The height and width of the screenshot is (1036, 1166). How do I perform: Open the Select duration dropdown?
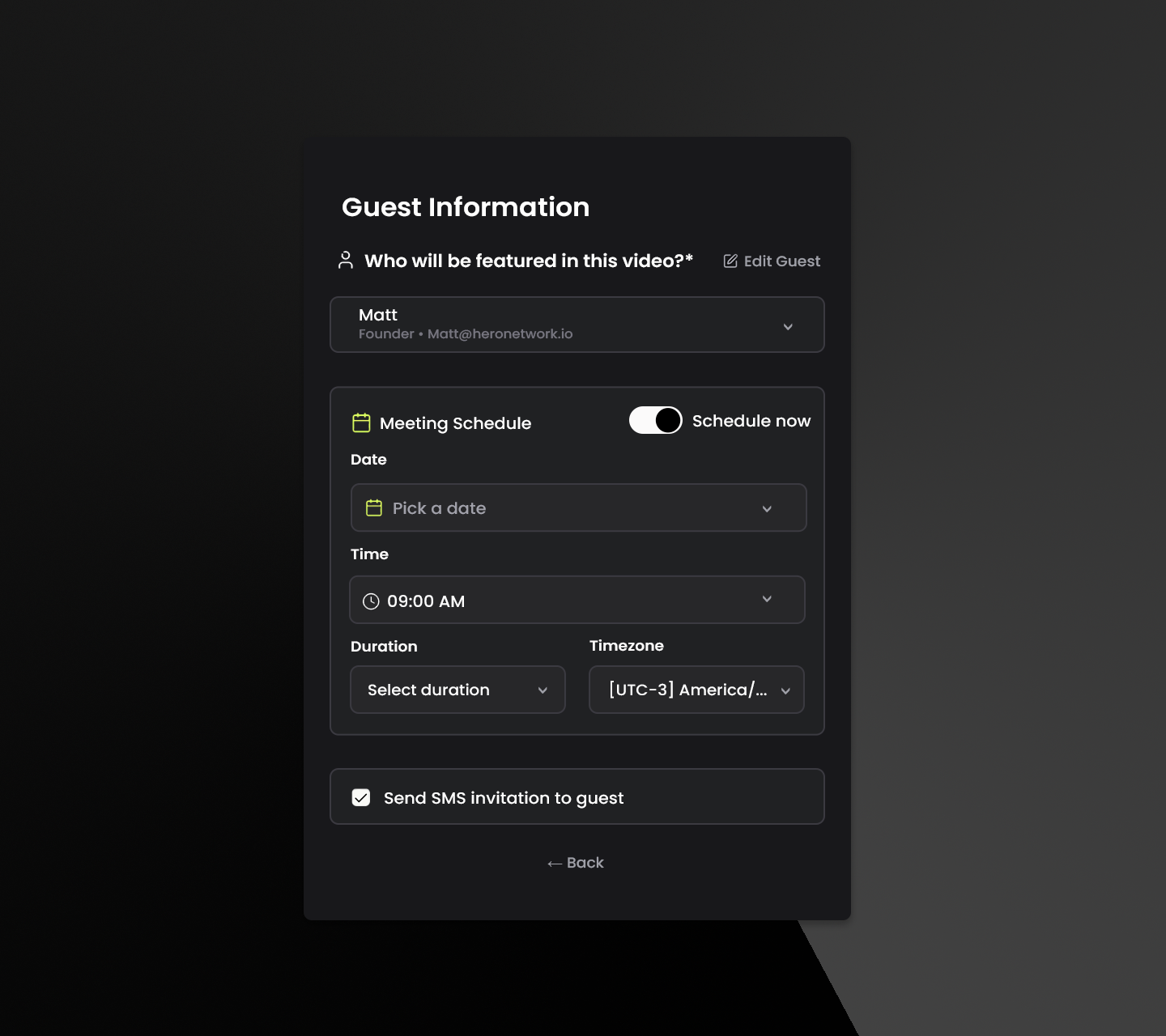click(457, 690)
